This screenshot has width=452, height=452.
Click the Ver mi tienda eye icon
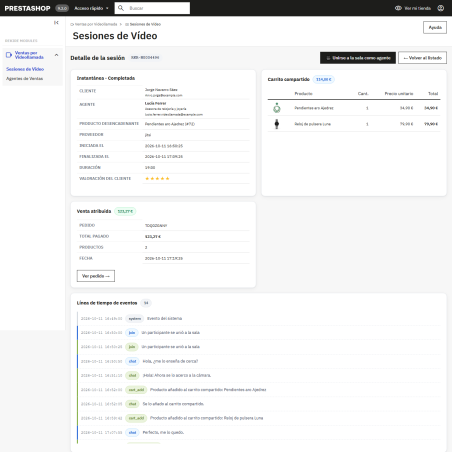[x=398, y=8]
